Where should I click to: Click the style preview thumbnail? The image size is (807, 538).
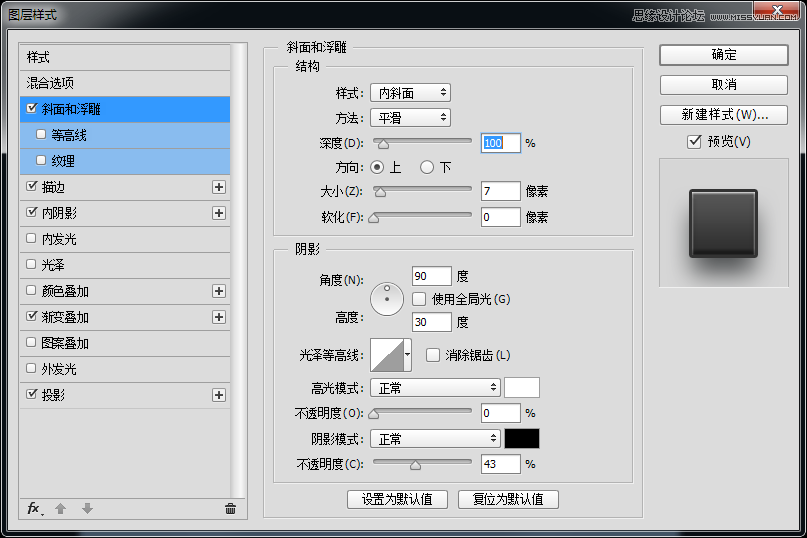click(724, 223)
